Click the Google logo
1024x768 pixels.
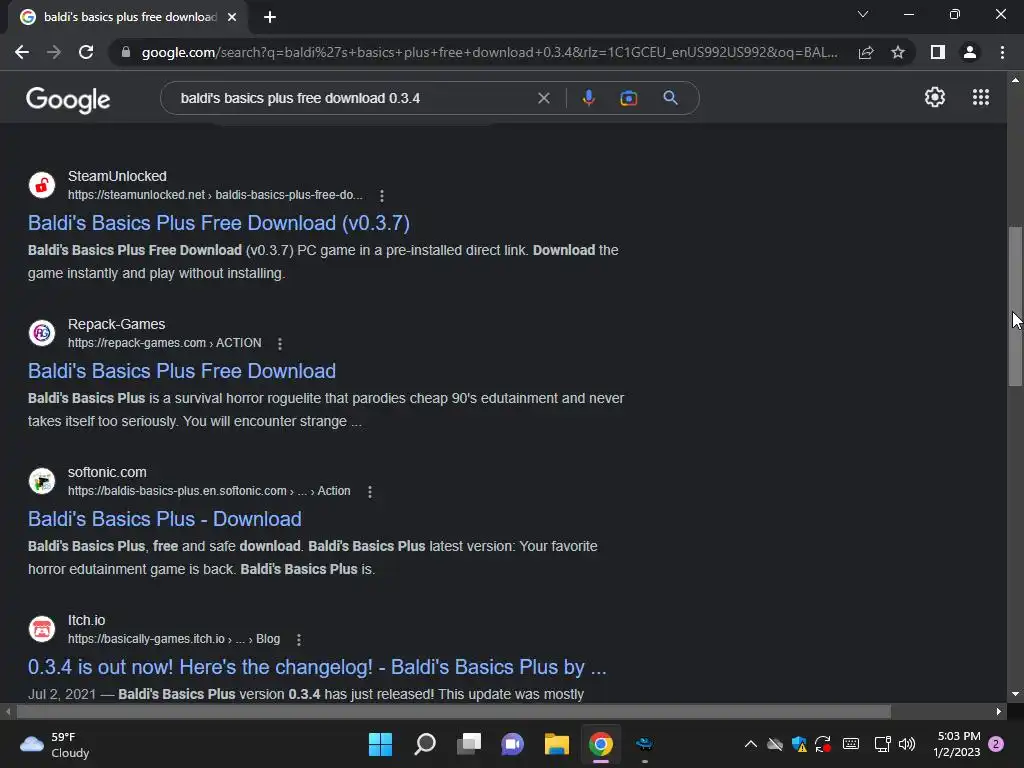click(x=68, y=99)
